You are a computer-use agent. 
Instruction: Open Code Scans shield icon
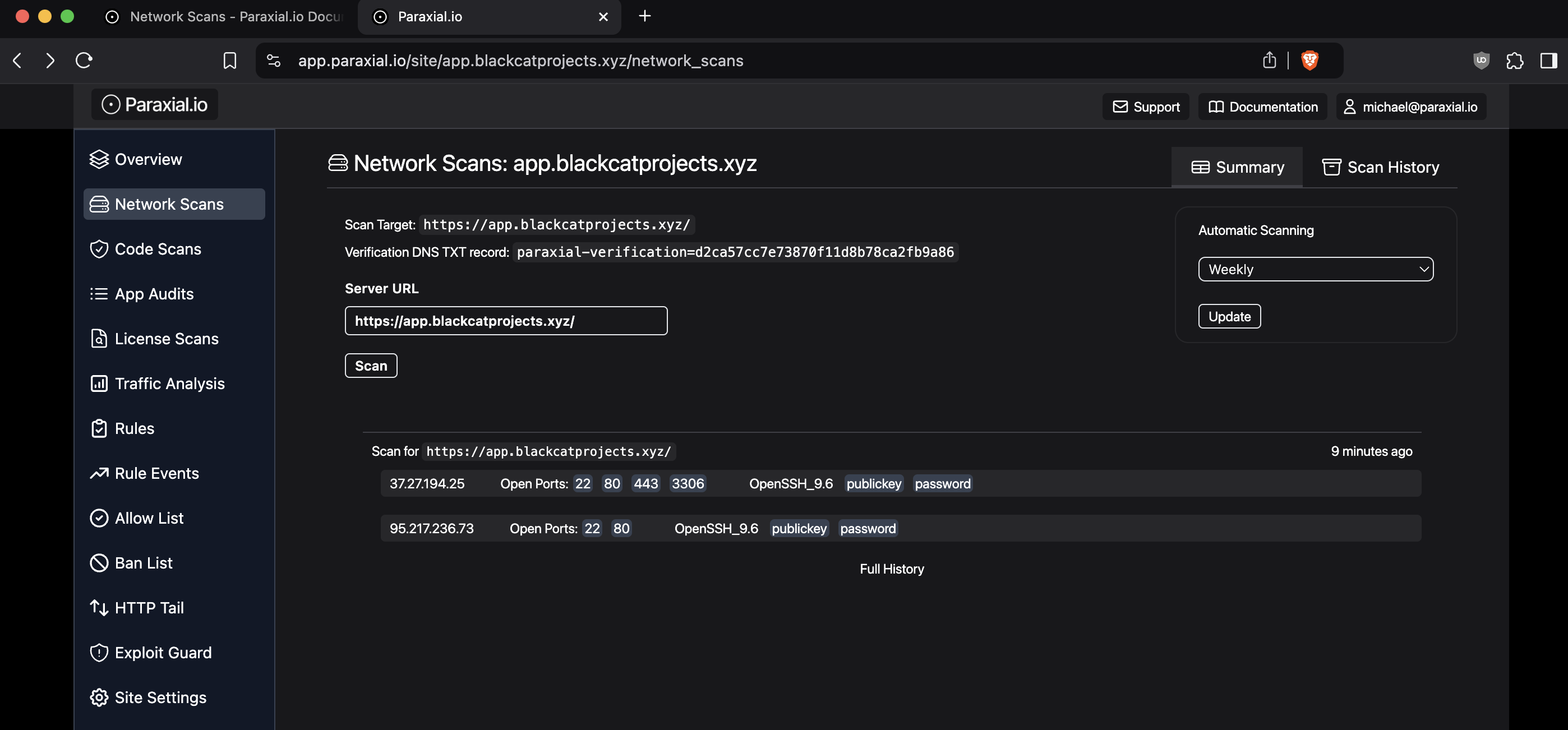tap(99, 250)
